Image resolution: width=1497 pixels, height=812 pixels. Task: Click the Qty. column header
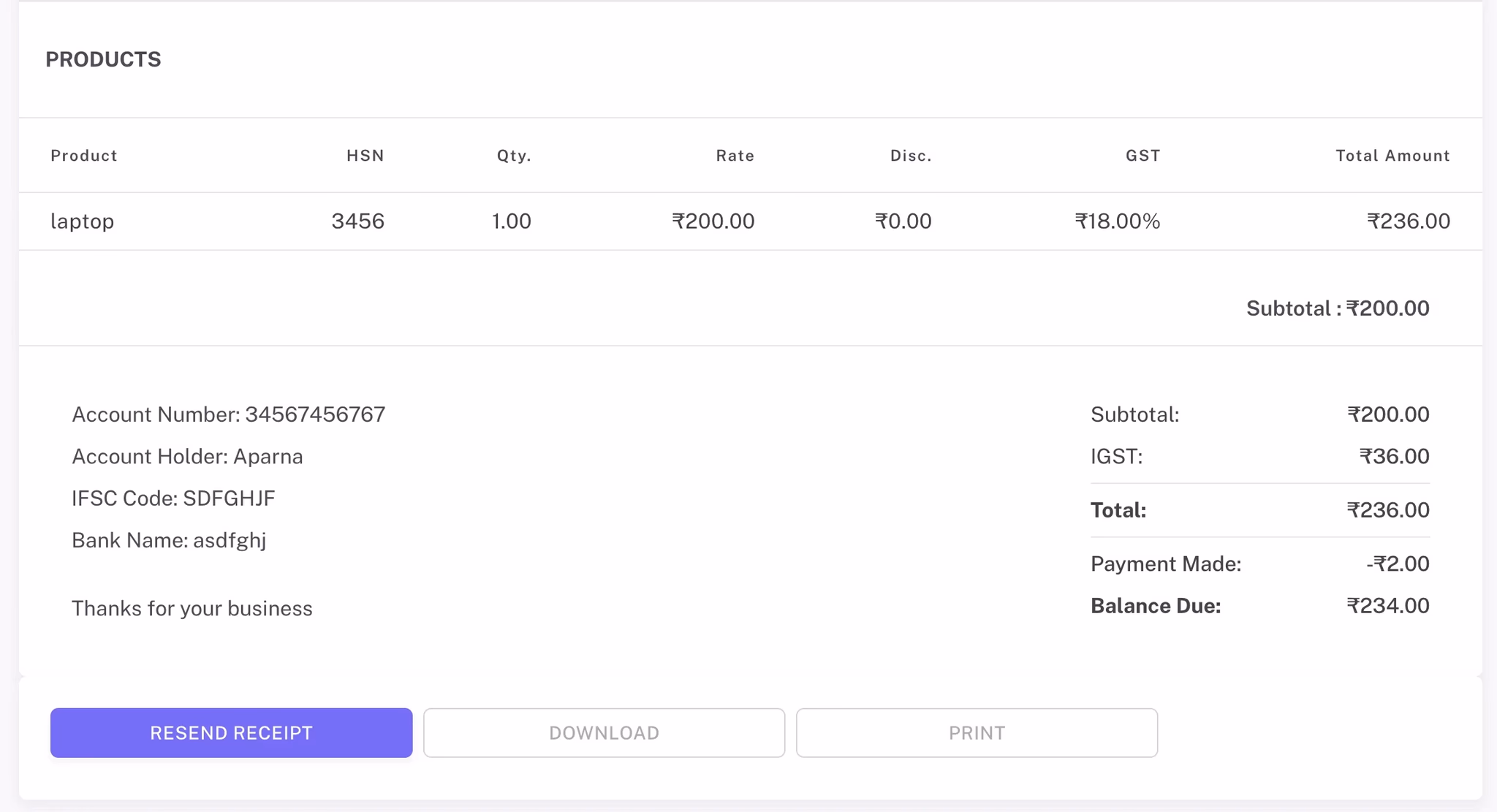tap(512, 155)
